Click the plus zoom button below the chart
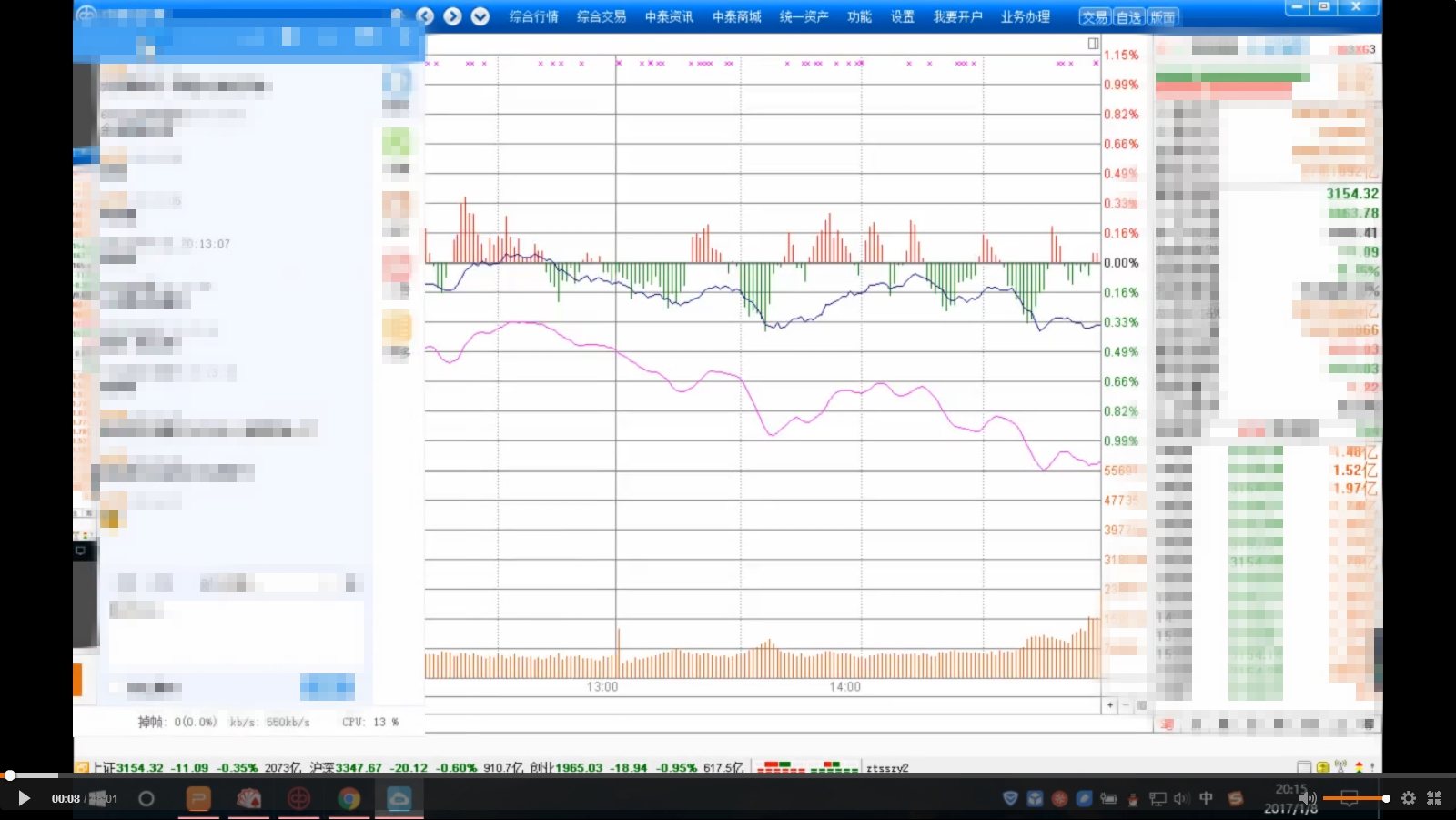Viewport: 1456px width, 820px height. click(1110, 705)
